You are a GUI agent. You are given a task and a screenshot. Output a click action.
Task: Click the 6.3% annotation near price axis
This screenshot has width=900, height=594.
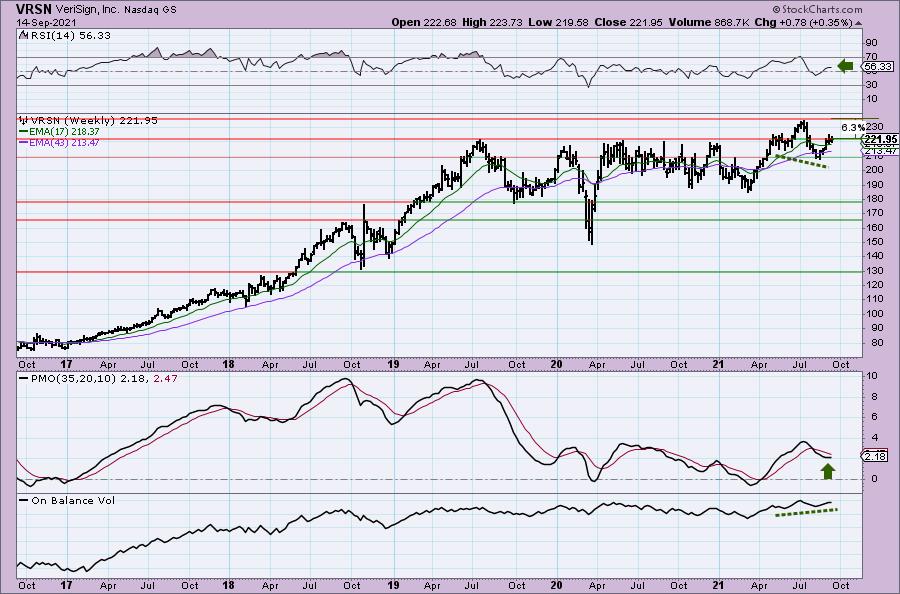click(852, 127)
